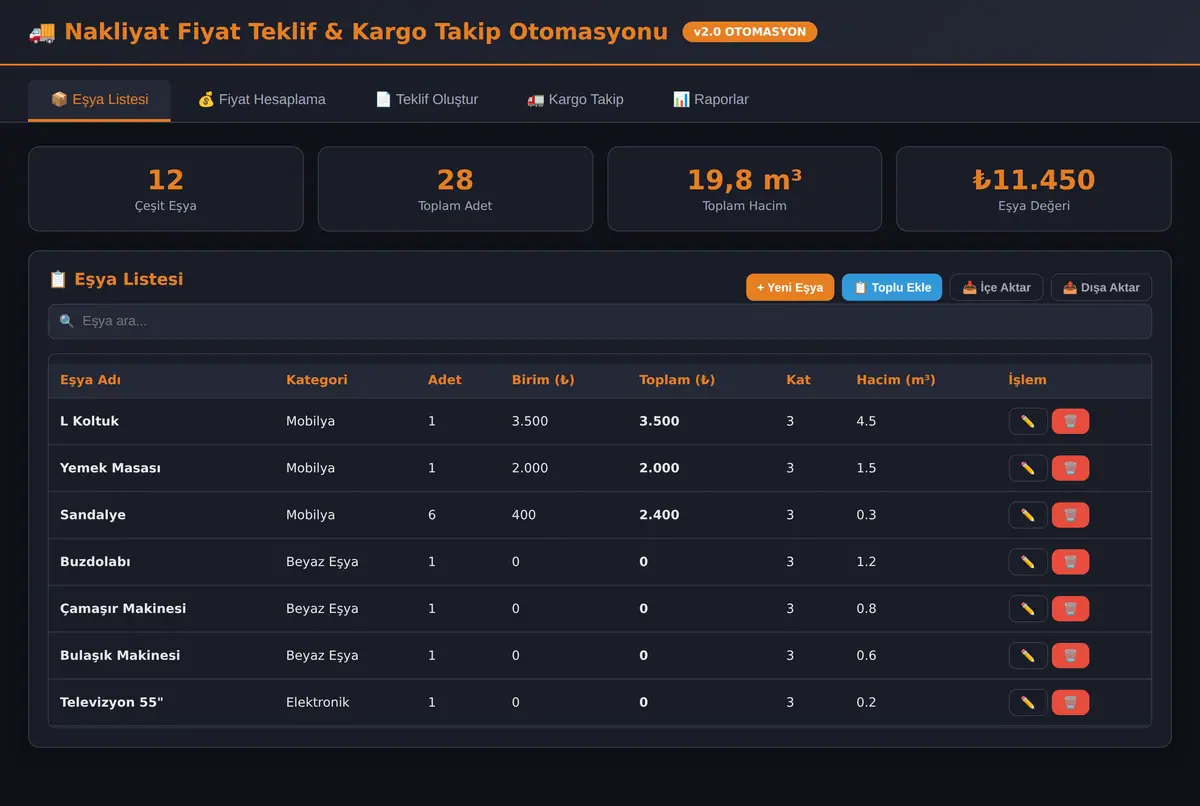Click the Kat column header
Screen dimensions: 1200x806
click(x=798, y=380)
